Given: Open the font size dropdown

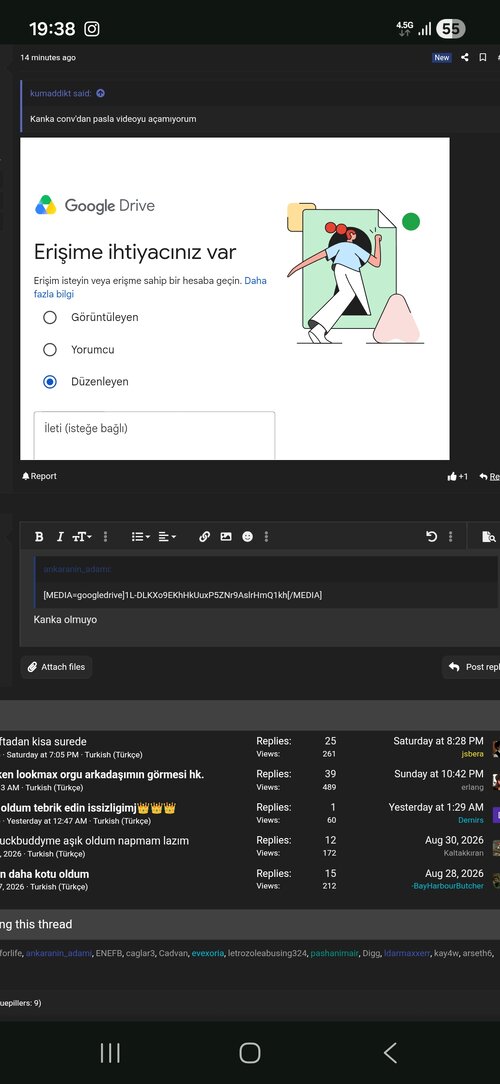Looking at the screenshot, I should 82,536.
